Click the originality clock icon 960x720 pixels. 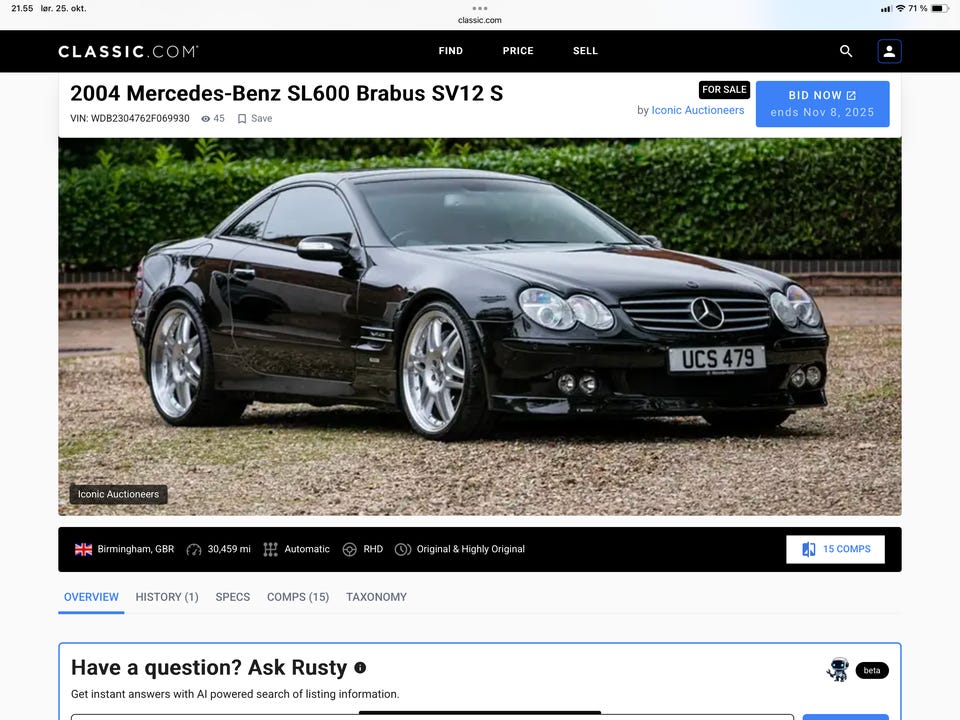402,550
